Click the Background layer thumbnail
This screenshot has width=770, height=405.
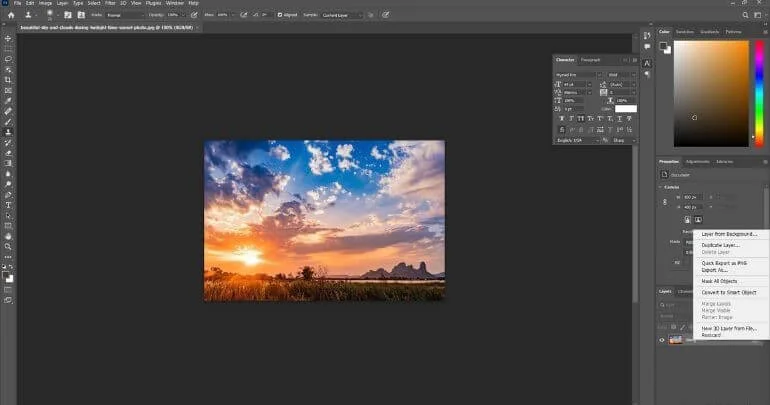(x=676, y=340)
